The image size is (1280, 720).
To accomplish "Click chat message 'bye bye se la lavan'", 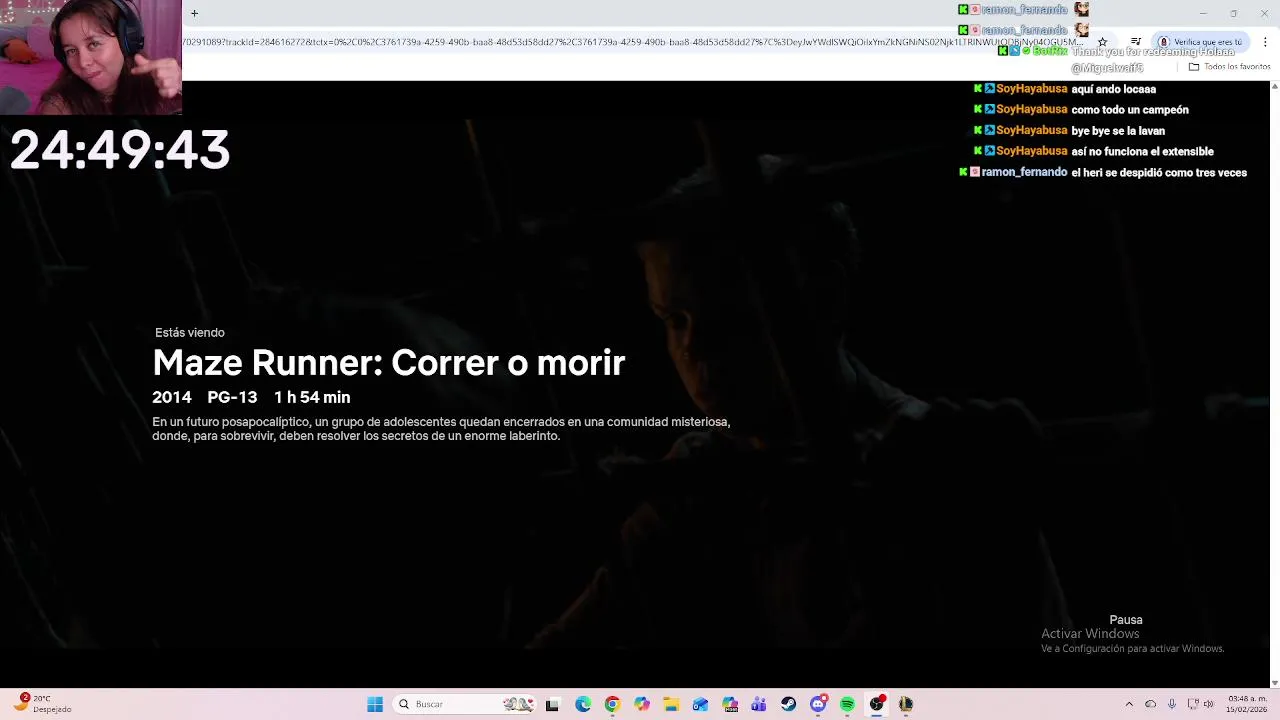I will 1118,131.
